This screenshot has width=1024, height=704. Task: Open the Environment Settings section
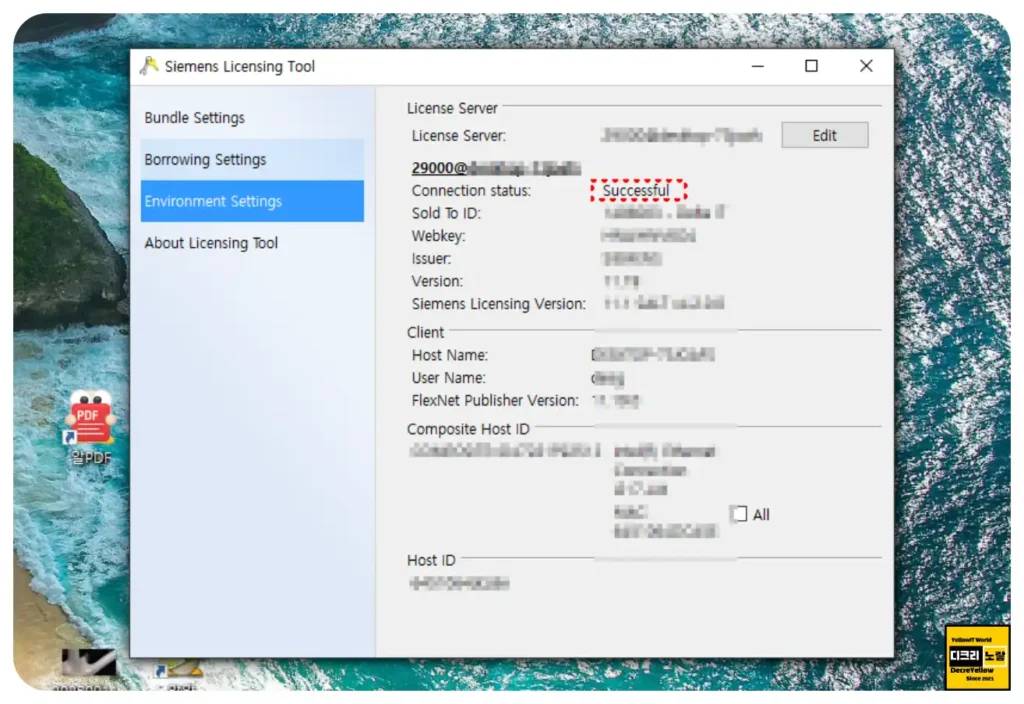point(251,201)
